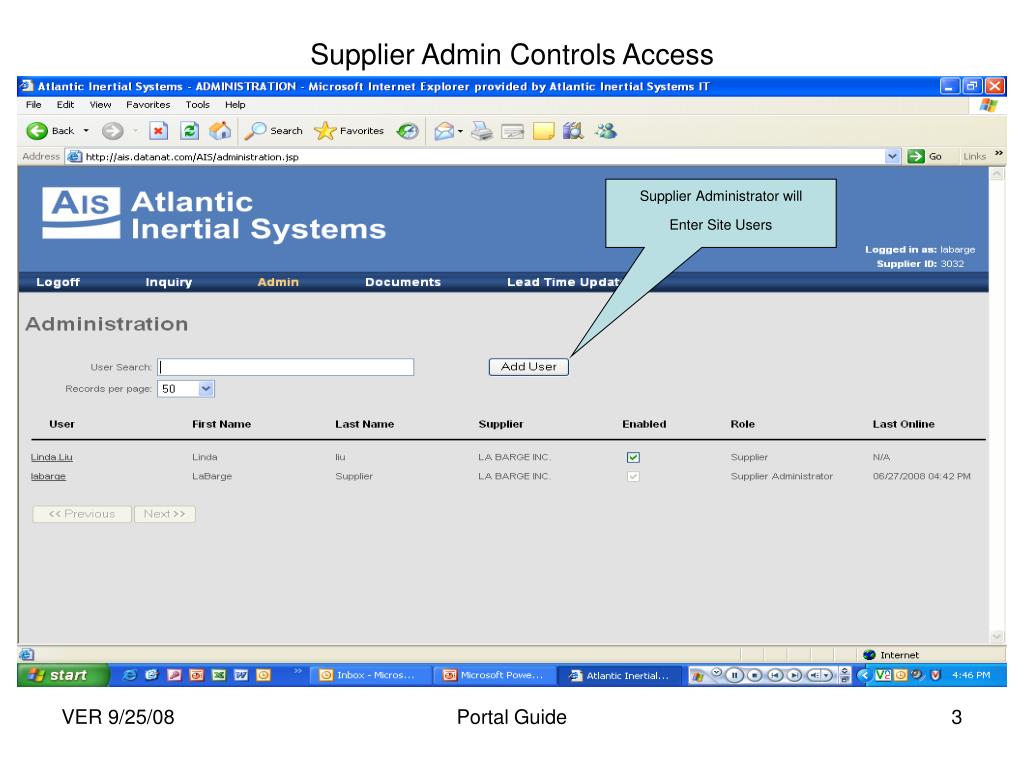The width and height of the screenshot is (1024, 768).
Task: Expand the Links toolbar chevron
Action: 999,154
